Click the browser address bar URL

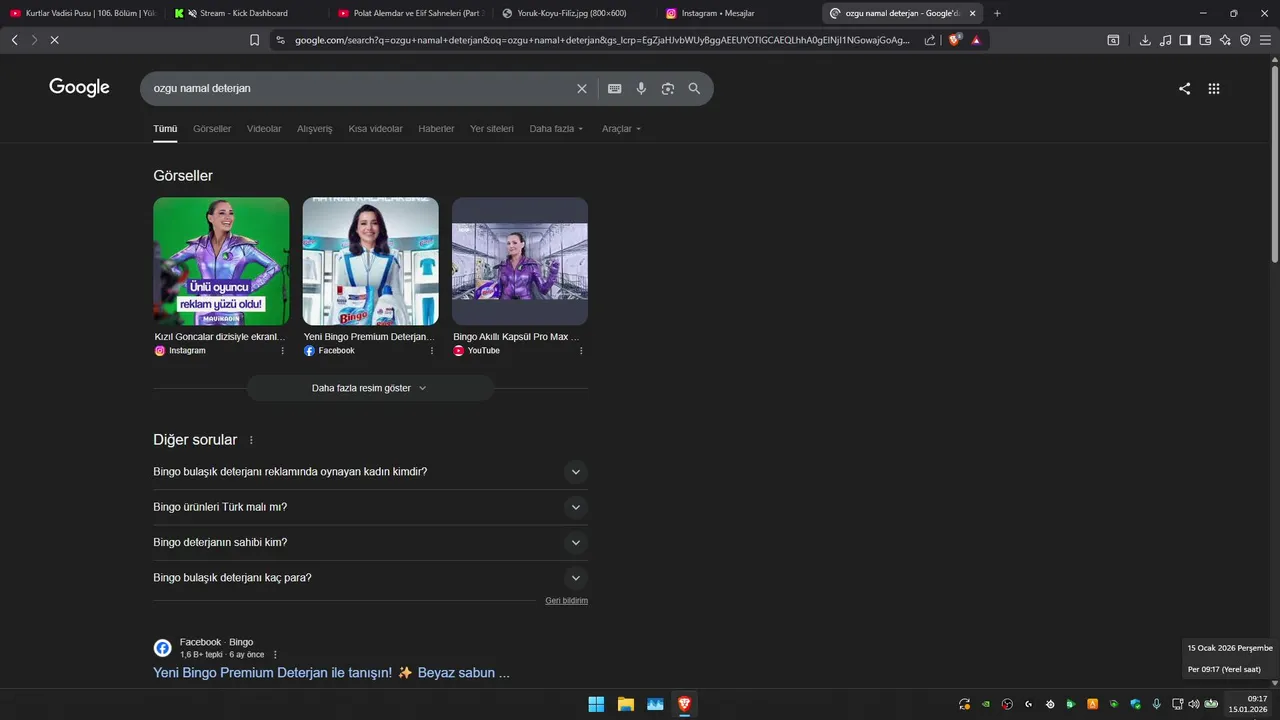click(600, 40)
